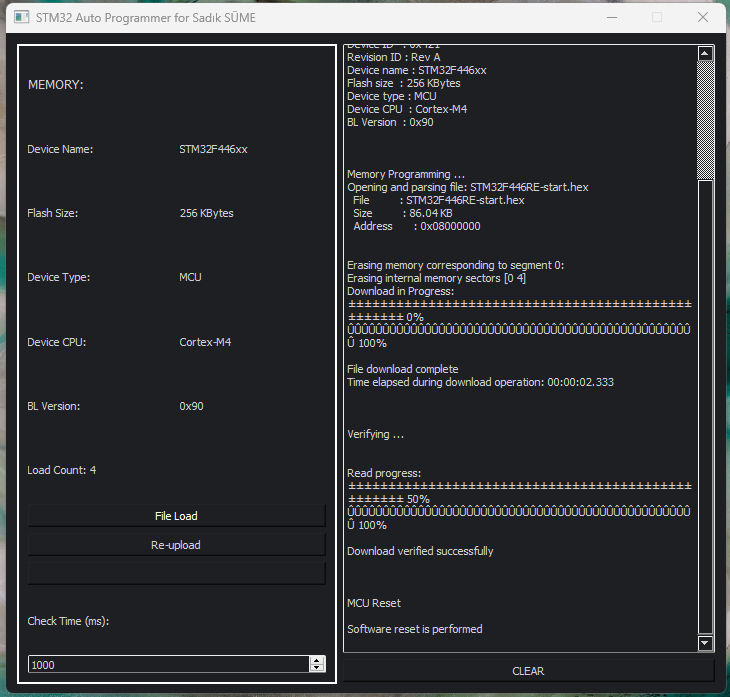
Task: Click the STM32F446xx value in memory panel
Action: 213,149
